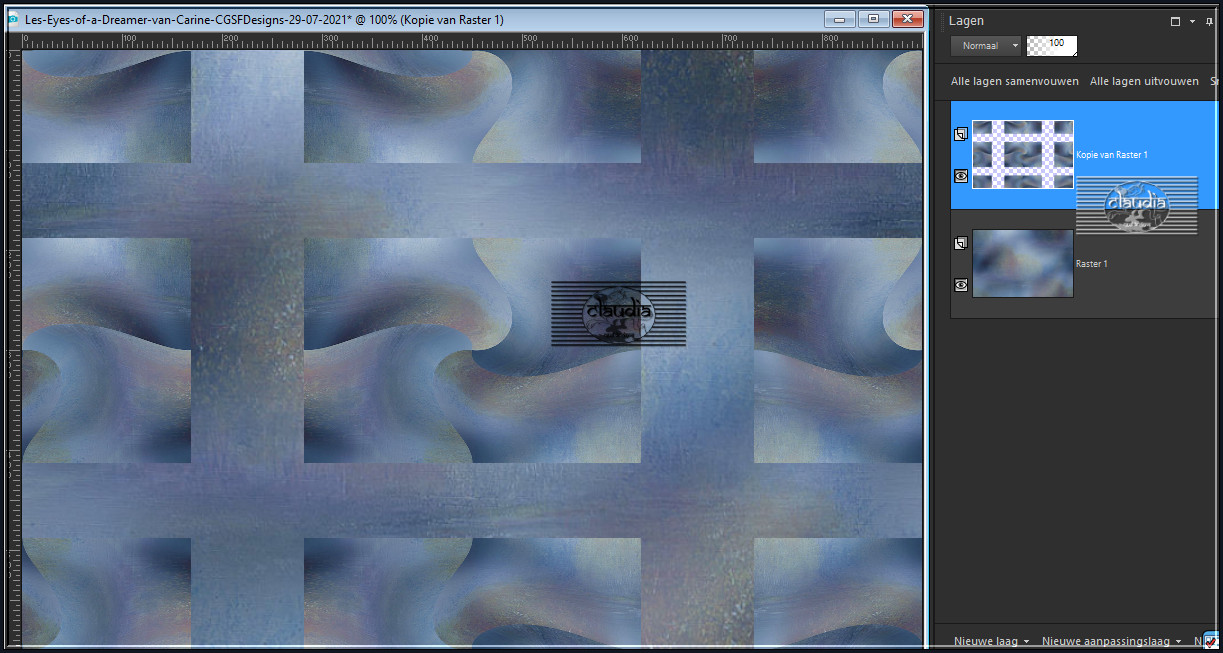Toggle the link icon on Raster 1

point(961,243)
